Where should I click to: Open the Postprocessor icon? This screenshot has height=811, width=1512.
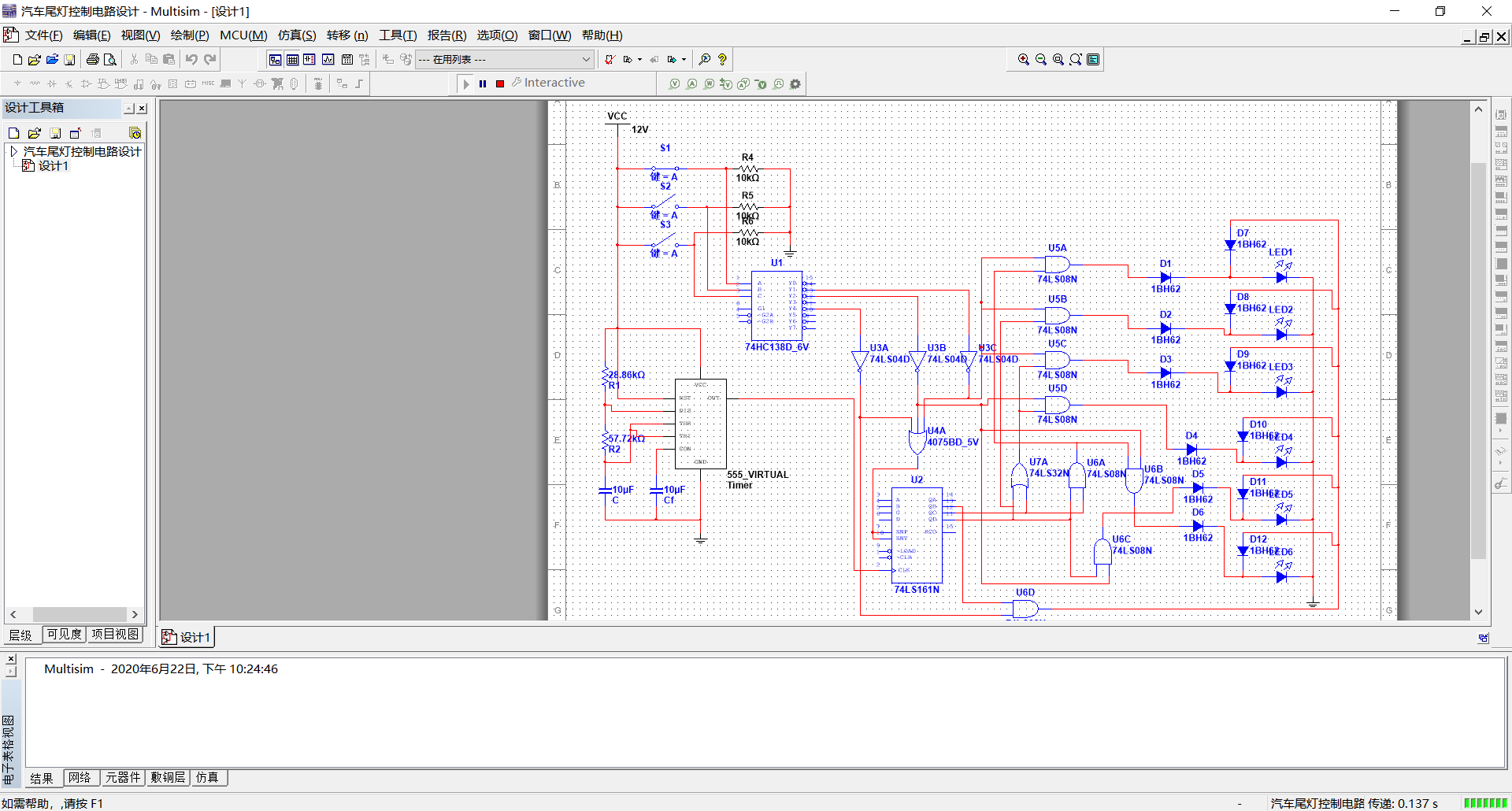(x=346, y=59)
